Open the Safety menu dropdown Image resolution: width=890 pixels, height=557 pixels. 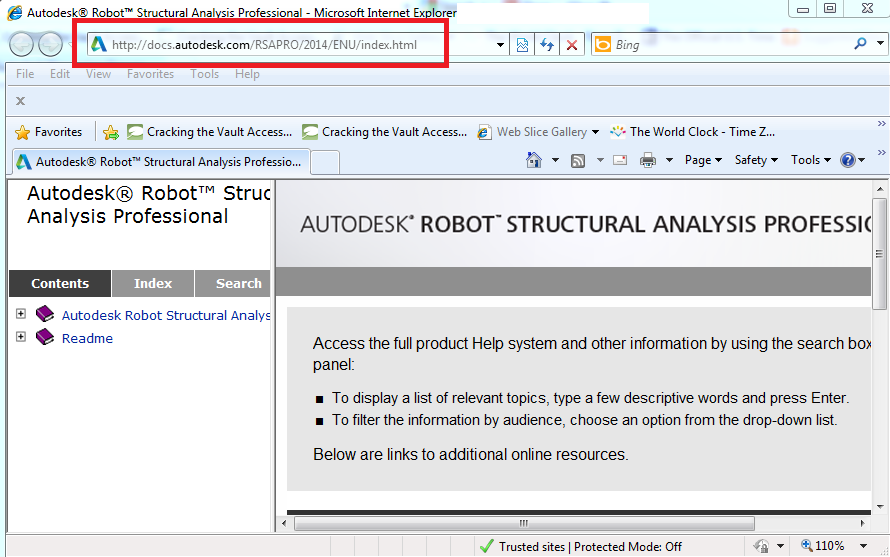pos(756,160)
